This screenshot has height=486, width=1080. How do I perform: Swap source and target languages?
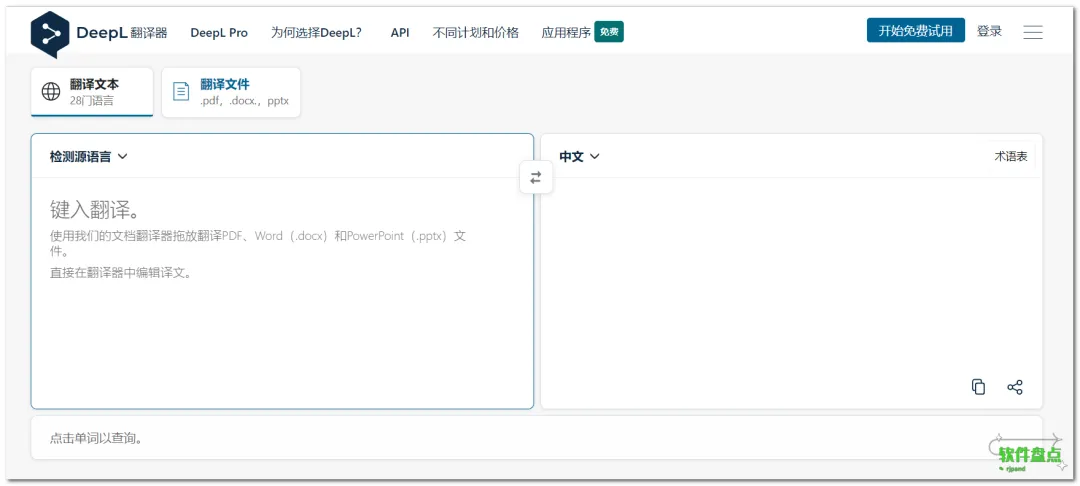(536, 178)
